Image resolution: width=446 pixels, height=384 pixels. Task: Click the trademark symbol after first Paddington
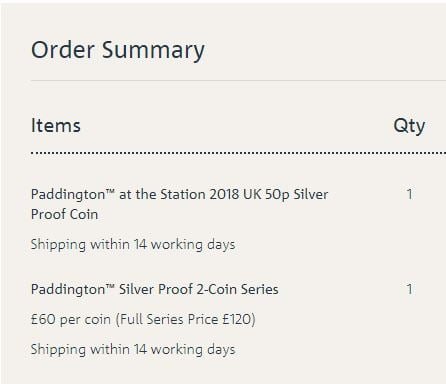pos(110,191)
